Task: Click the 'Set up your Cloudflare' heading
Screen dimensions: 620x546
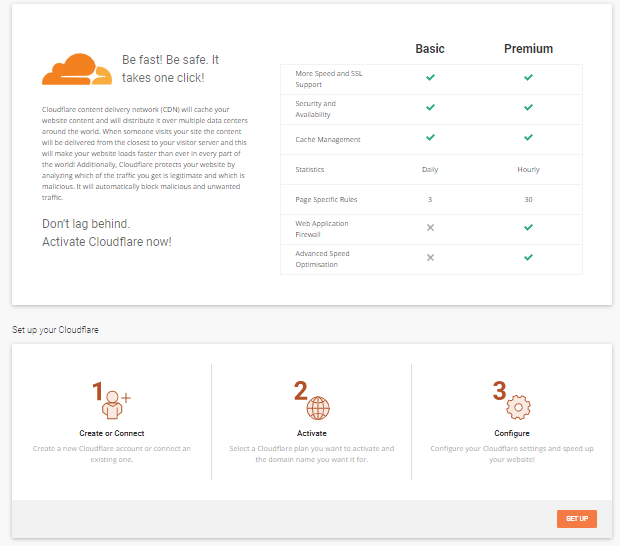Action: [55, 330]
